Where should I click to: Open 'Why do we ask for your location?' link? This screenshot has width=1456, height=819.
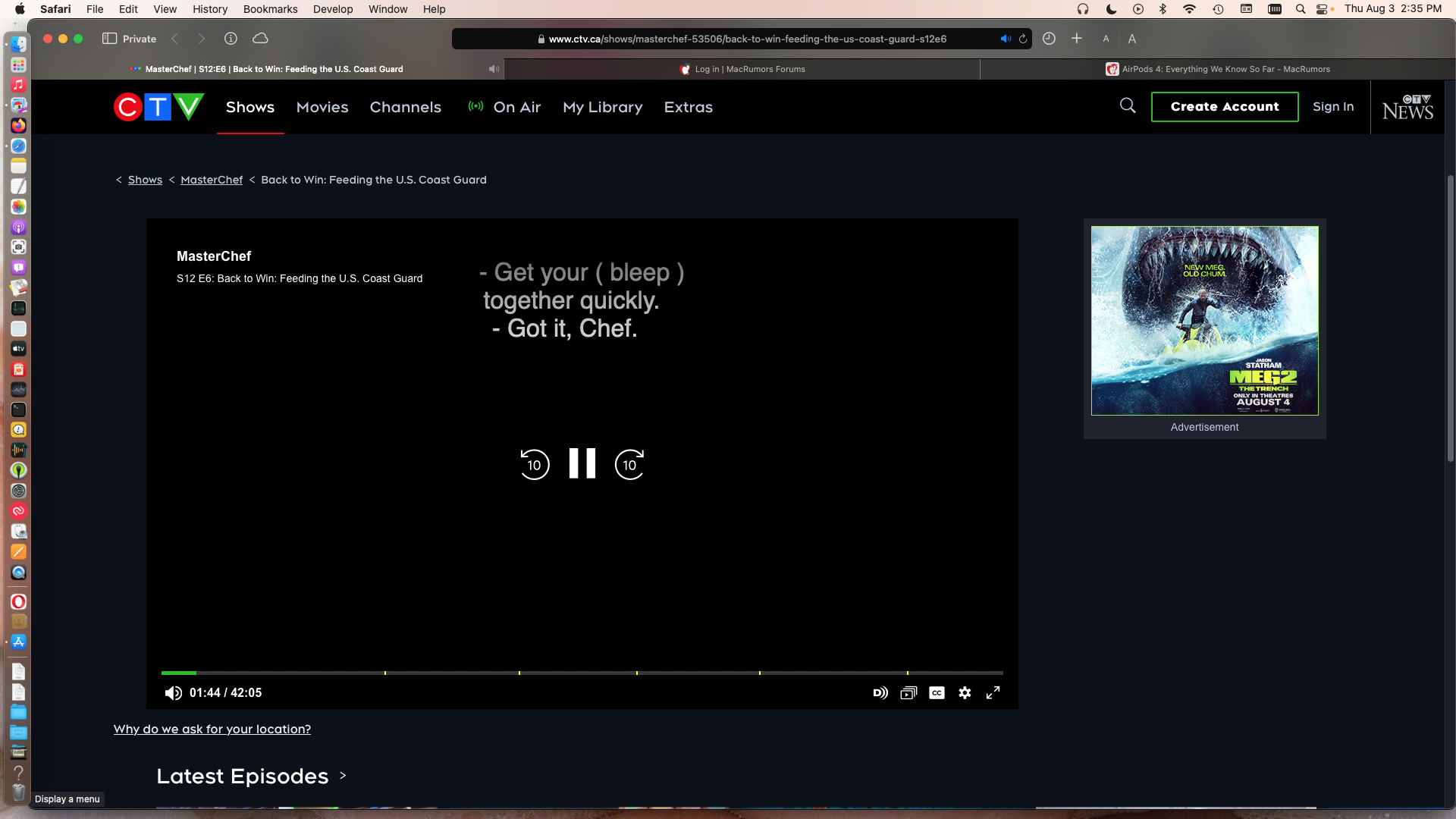coord(212,729)
